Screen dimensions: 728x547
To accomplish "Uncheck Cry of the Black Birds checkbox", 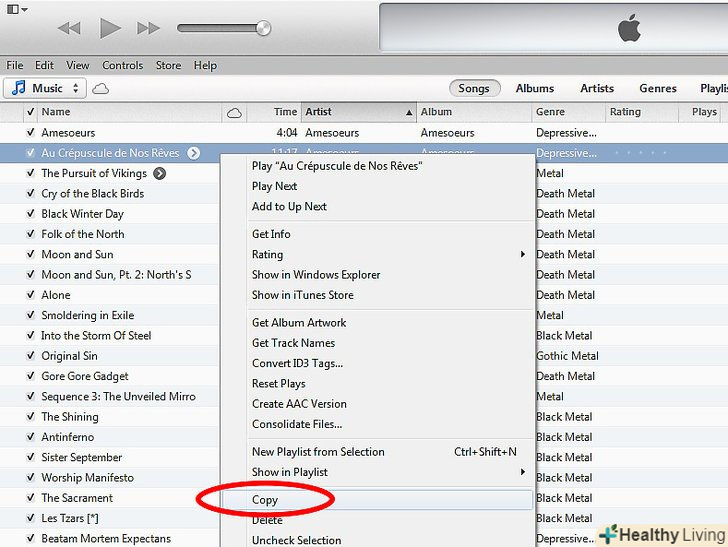I will click(31, 194).
